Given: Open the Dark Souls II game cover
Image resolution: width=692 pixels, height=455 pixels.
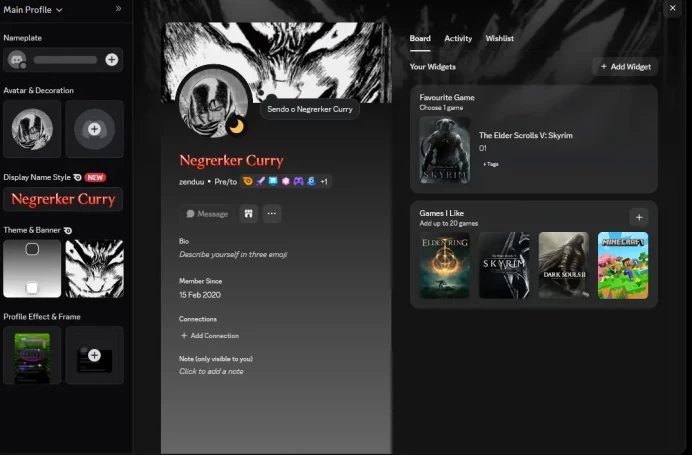Looking at the screenshot, I should (x=564, y=265).
